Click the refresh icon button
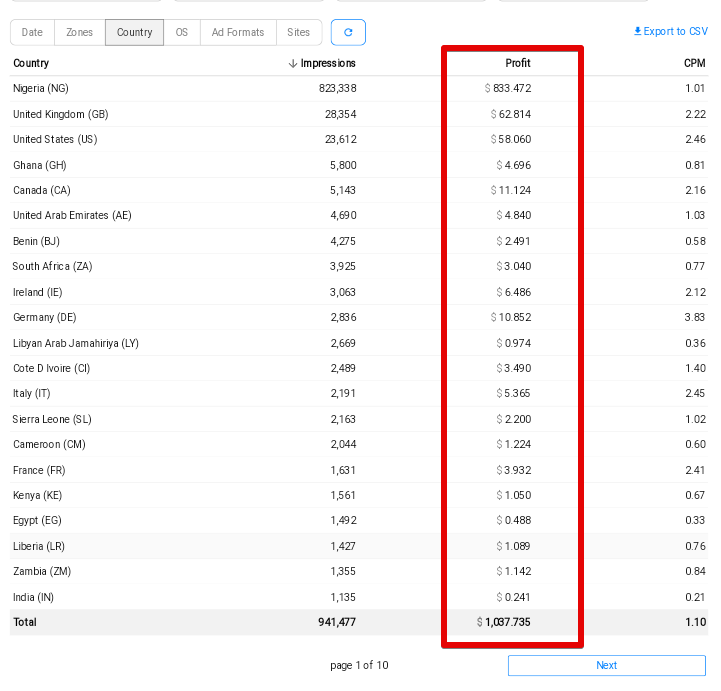This screenshot has width=721, height=691. click(x=348, y=32)
